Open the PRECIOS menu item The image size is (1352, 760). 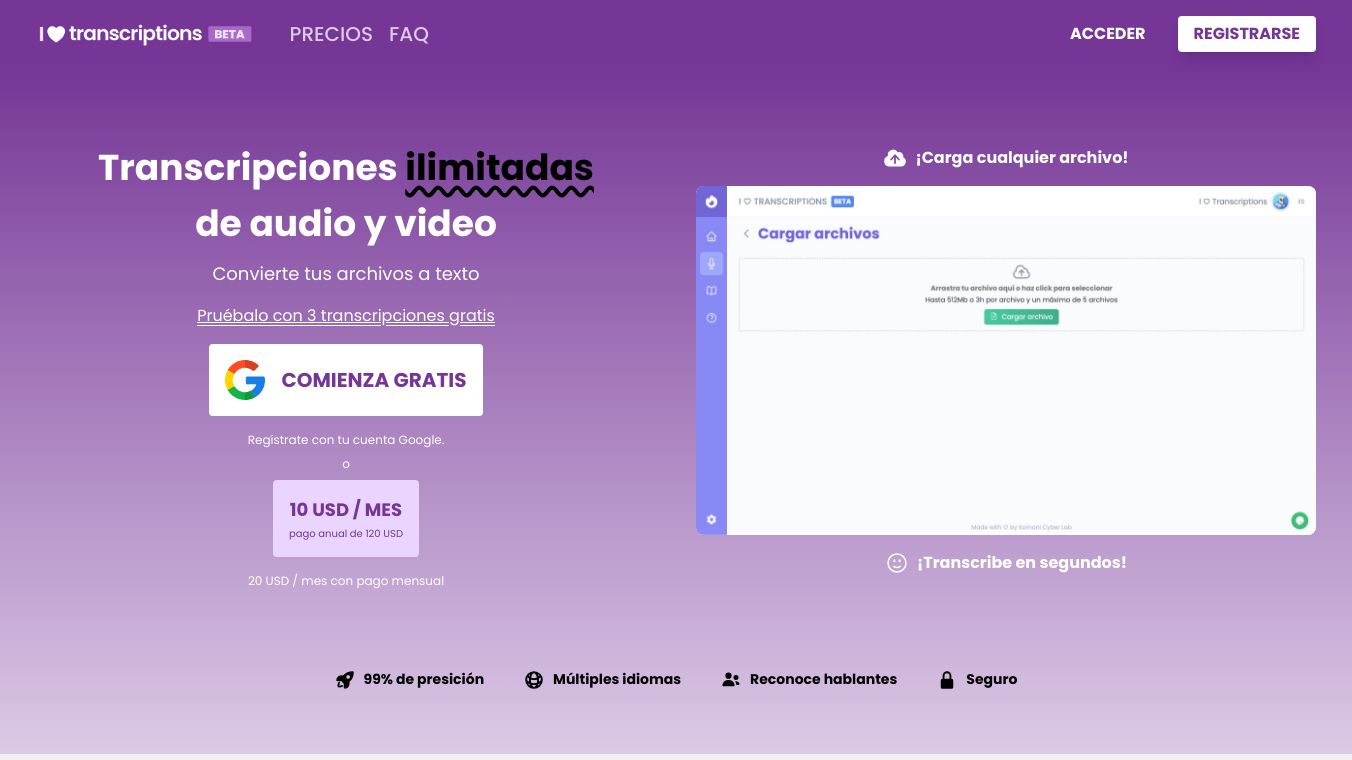pos(331,34)
